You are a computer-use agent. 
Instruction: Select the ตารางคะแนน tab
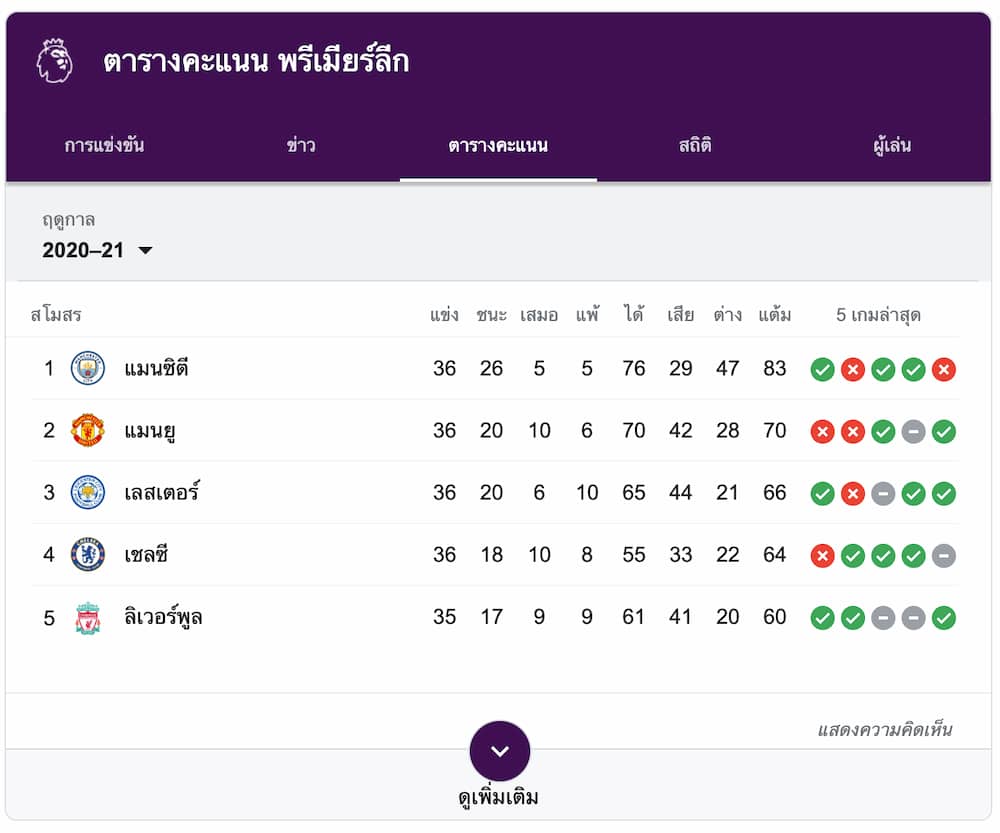click(498, 145)
